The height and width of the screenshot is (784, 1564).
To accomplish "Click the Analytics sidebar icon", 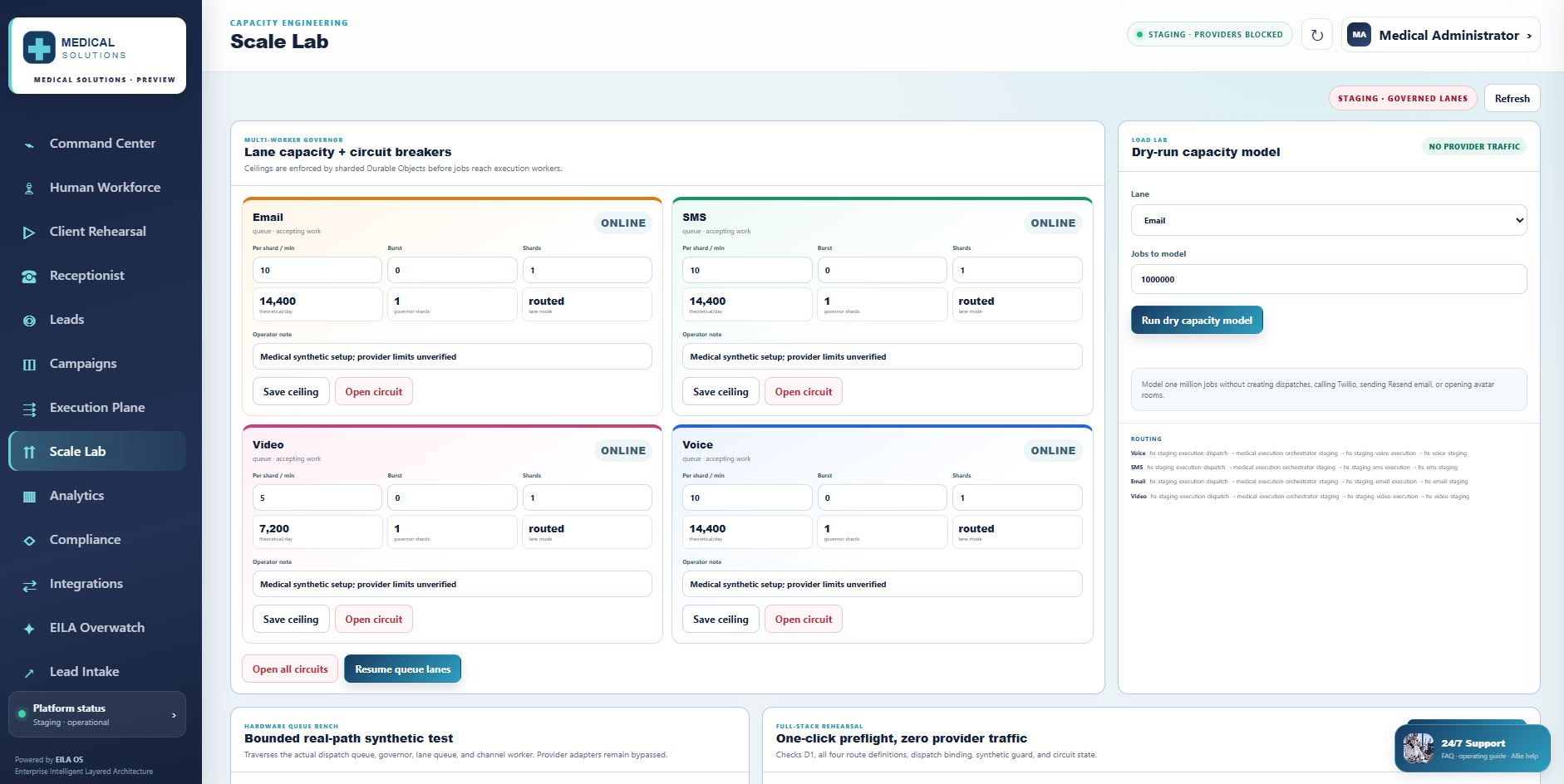I will coord(29,497).
